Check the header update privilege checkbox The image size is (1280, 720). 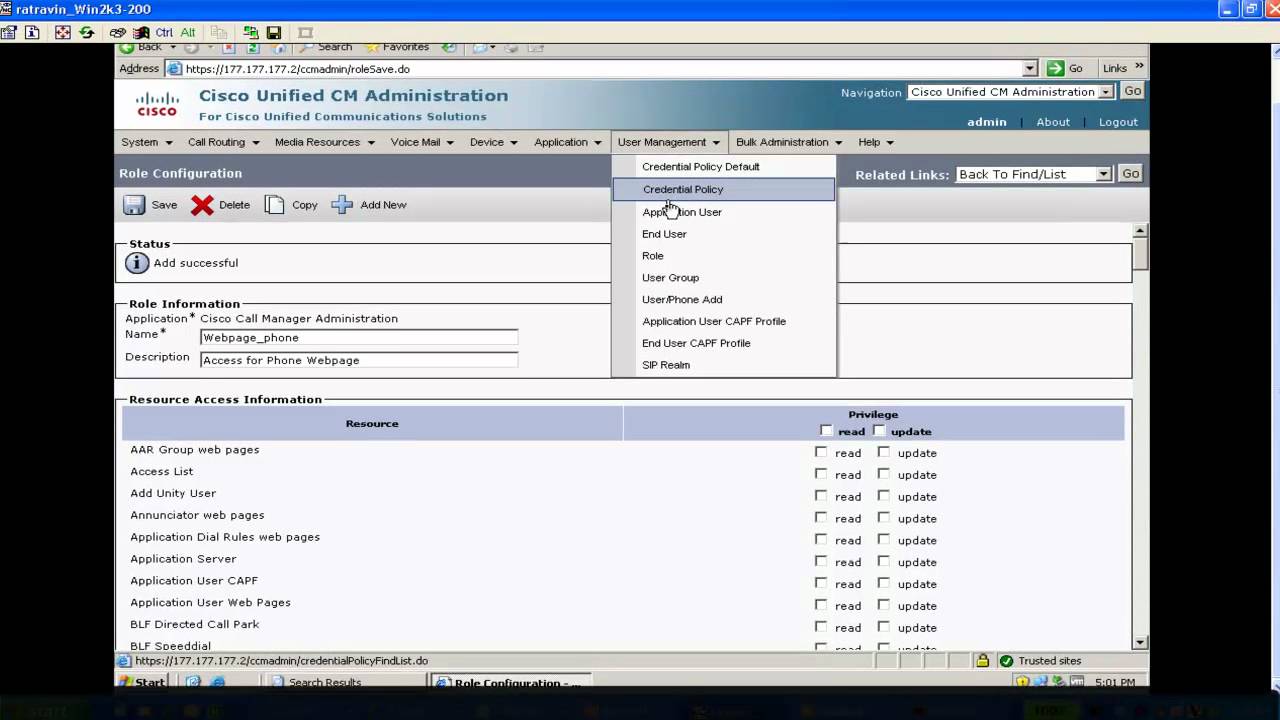[879, 431]
